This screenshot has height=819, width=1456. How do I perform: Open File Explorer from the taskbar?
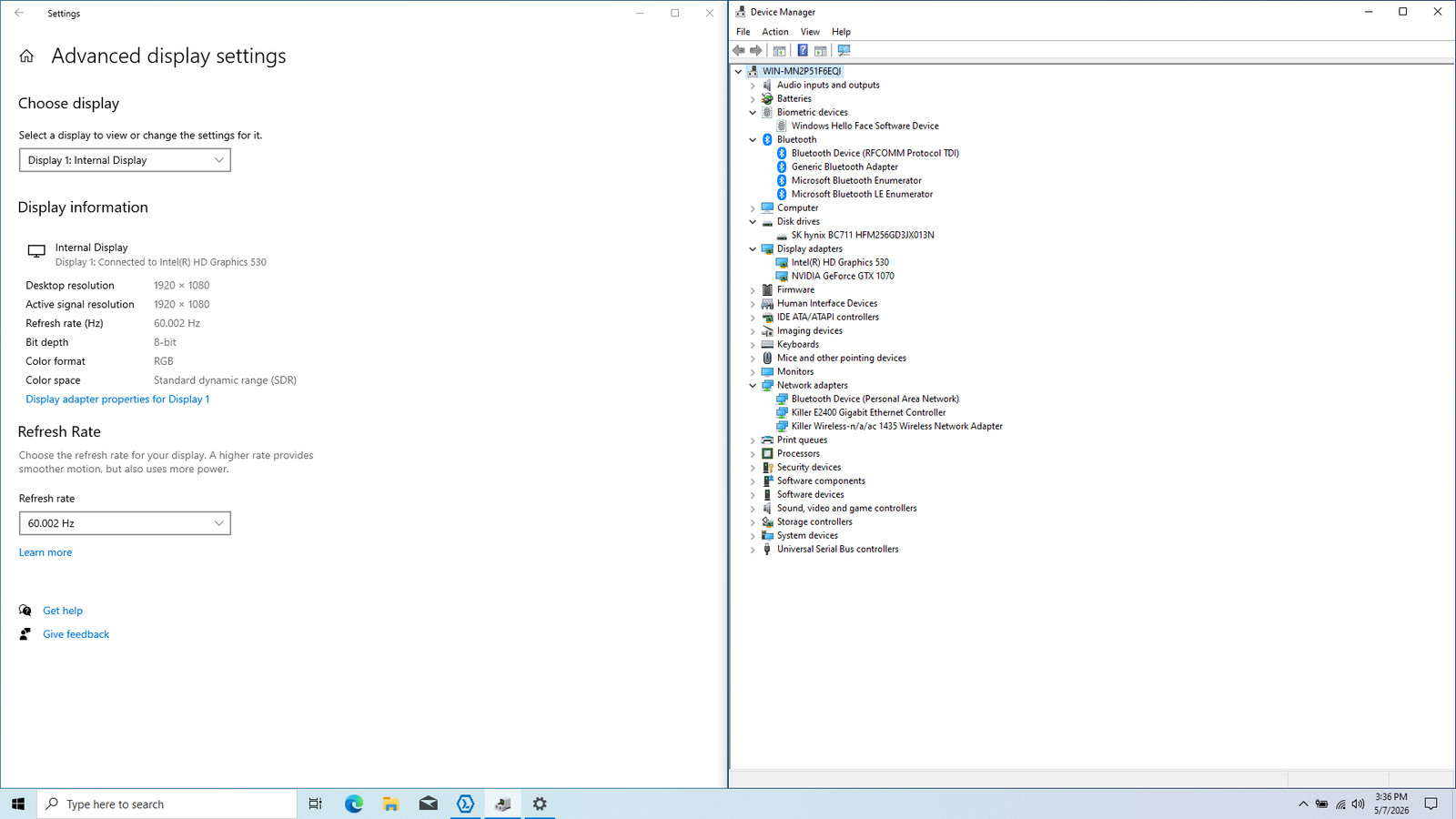391,804
